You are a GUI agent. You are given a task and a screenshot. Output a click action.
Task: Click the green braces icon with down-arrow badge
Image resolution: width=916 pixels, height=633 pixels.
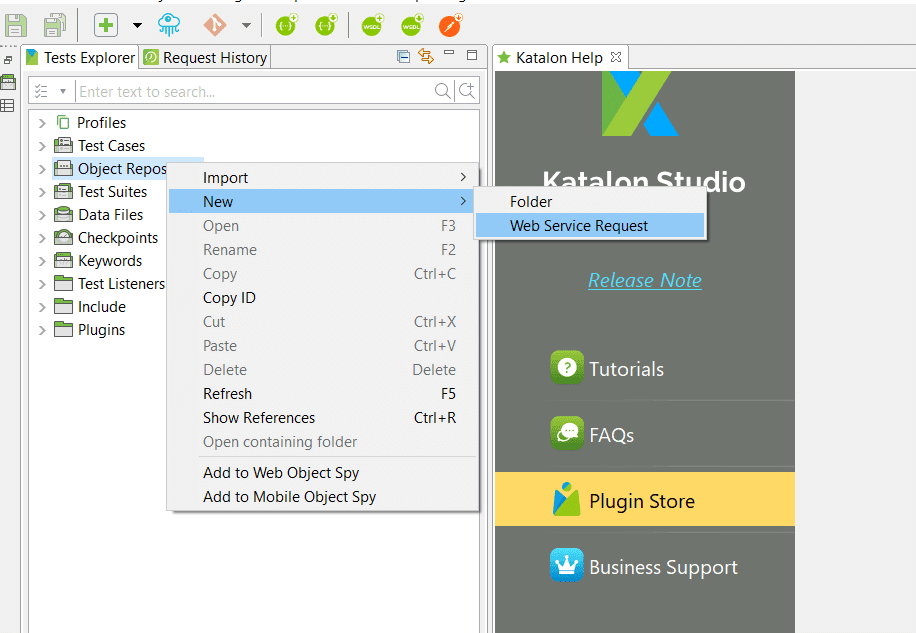pyautogui.click(x=325, y=25)
